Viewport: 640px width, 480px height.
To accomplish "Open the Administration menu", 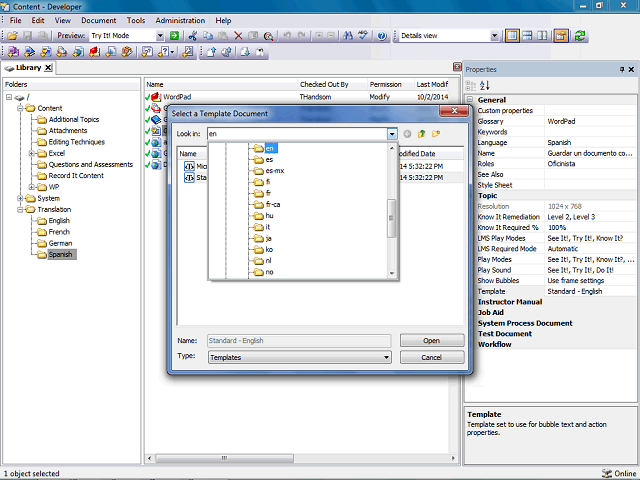I will (180, 20).
